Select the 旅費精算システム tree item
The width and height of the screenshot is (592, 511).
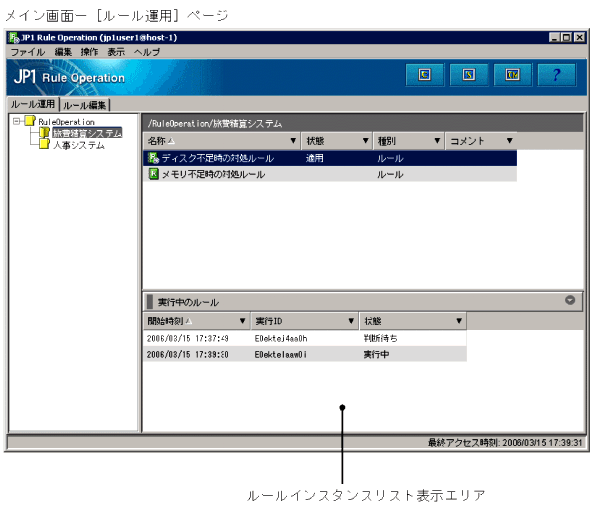pos(87,133)
